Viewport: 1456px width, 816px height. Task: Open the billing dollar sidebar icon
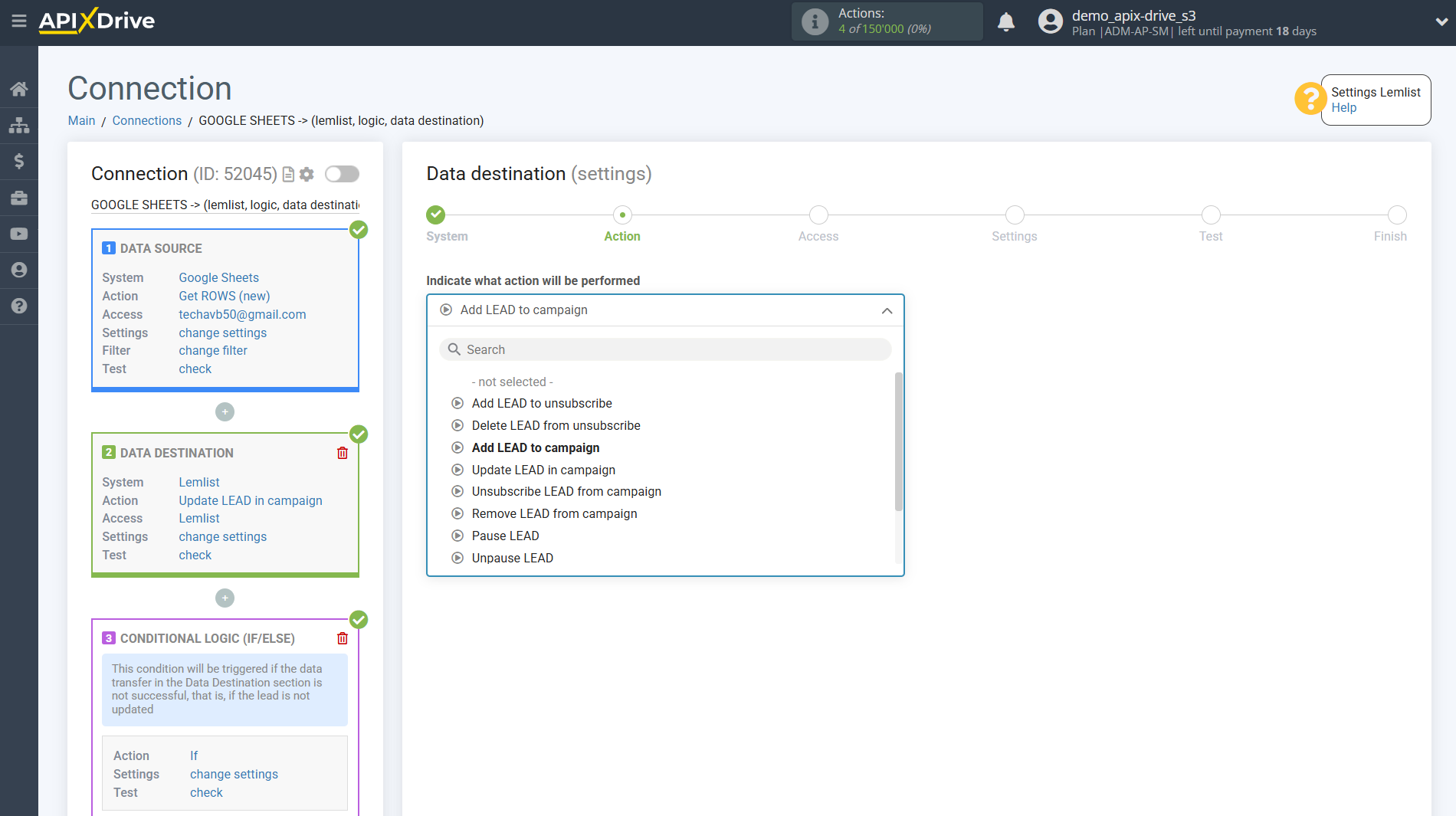click(x=19, y=161)
